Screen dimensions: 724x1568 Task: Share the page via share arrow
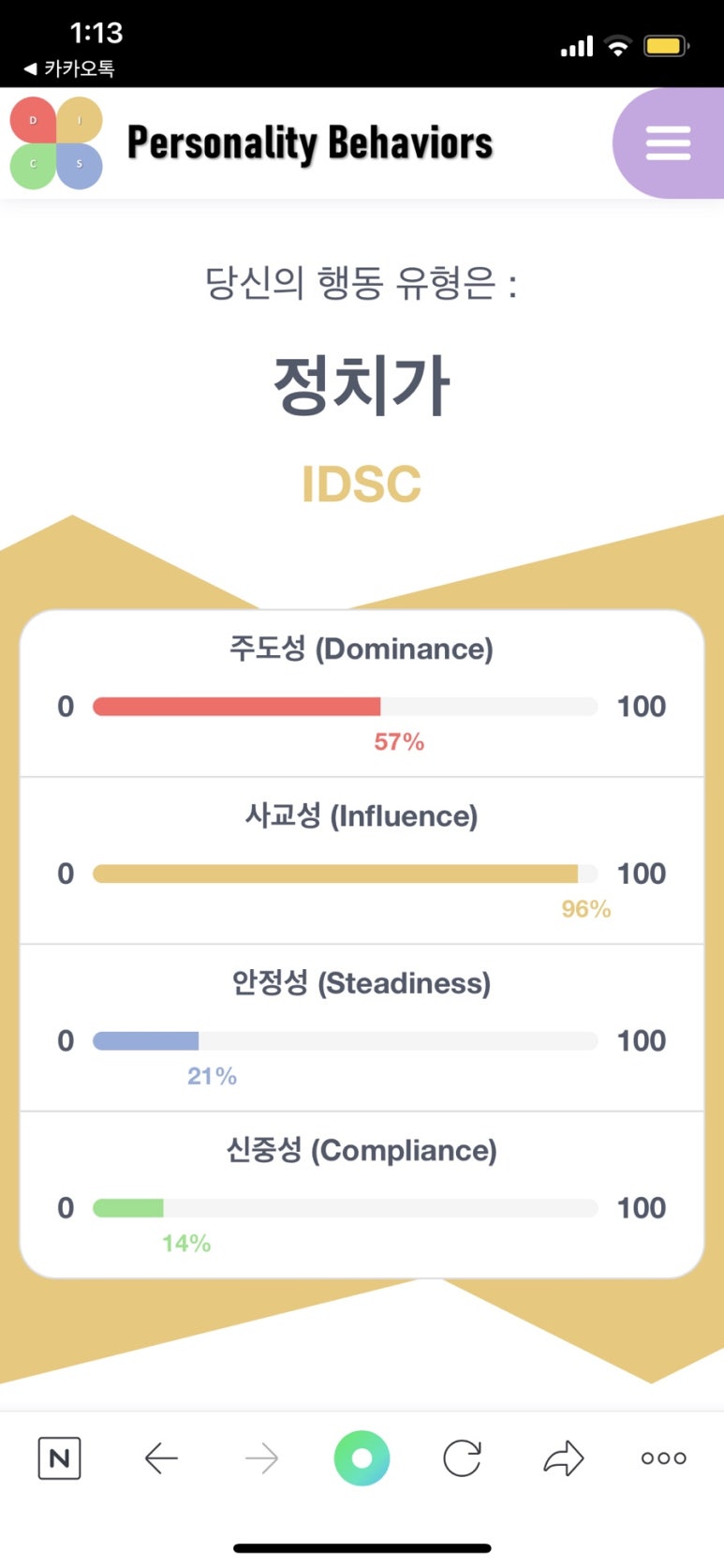pos(563,1458)
